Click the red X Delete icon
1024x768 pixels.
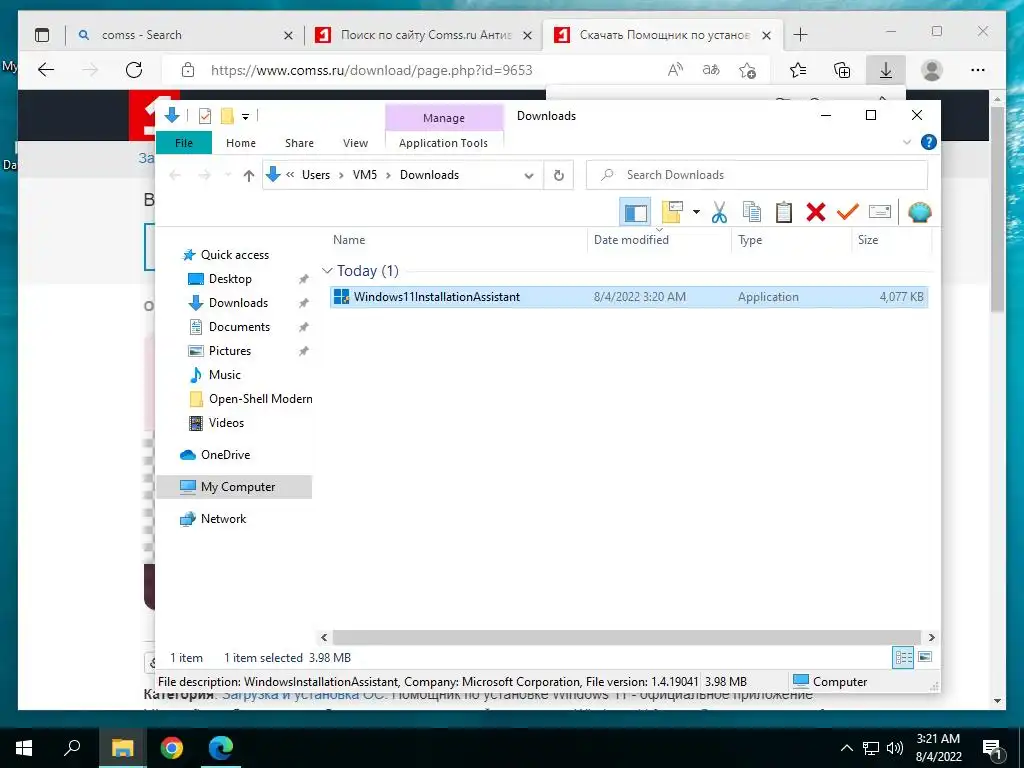click(x=816, y=212)
